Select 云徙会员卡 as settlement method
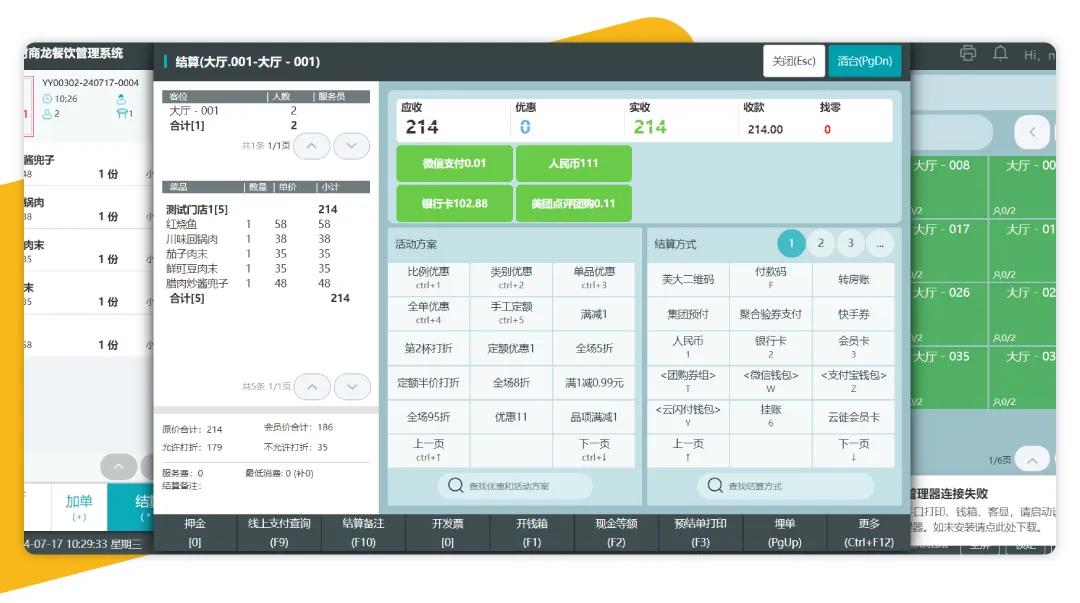The height and width of the screenshot is (603, 1080). tap(853, 417)
